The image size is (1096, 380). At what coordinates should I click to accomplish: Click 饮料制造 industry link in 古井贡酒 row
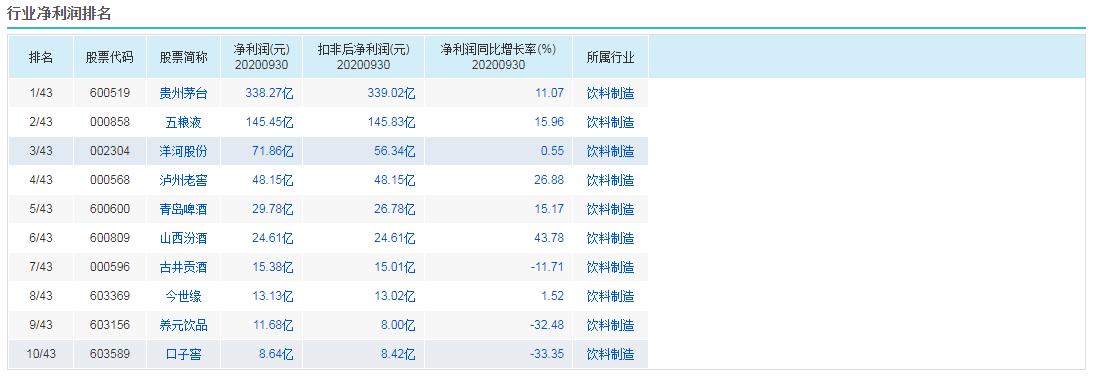coord(610,267)
